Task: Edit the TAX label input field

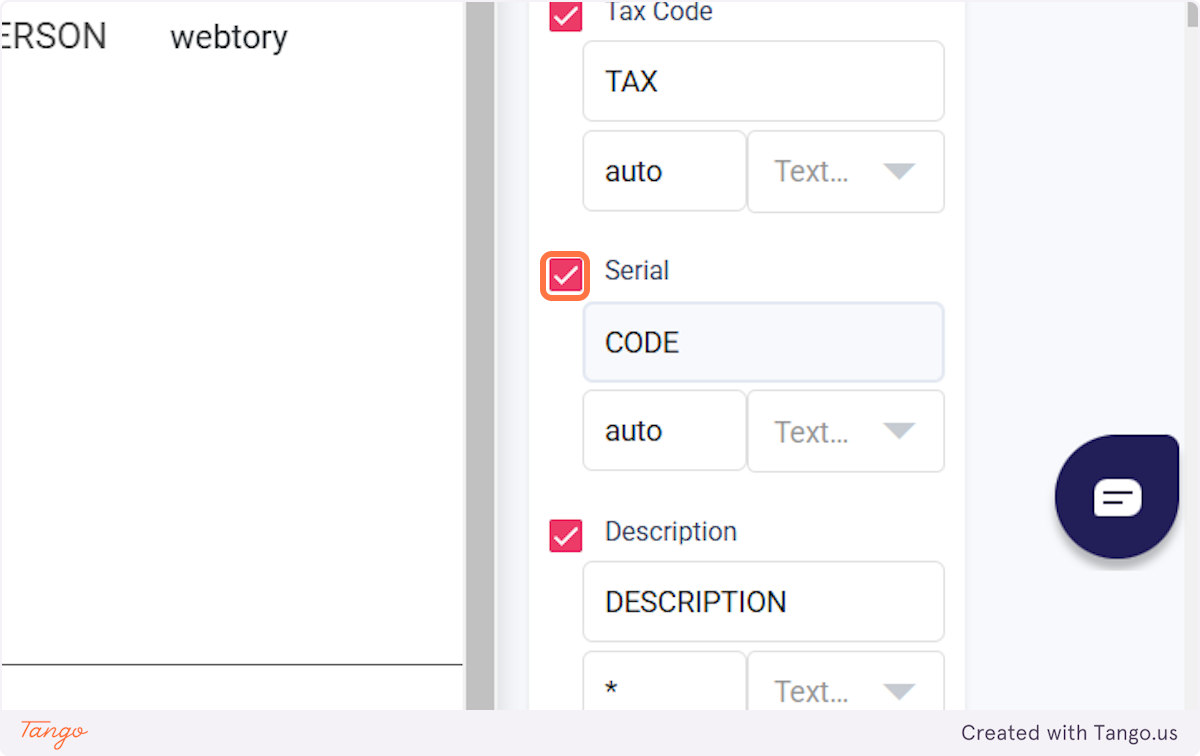Action: point(764,81)
